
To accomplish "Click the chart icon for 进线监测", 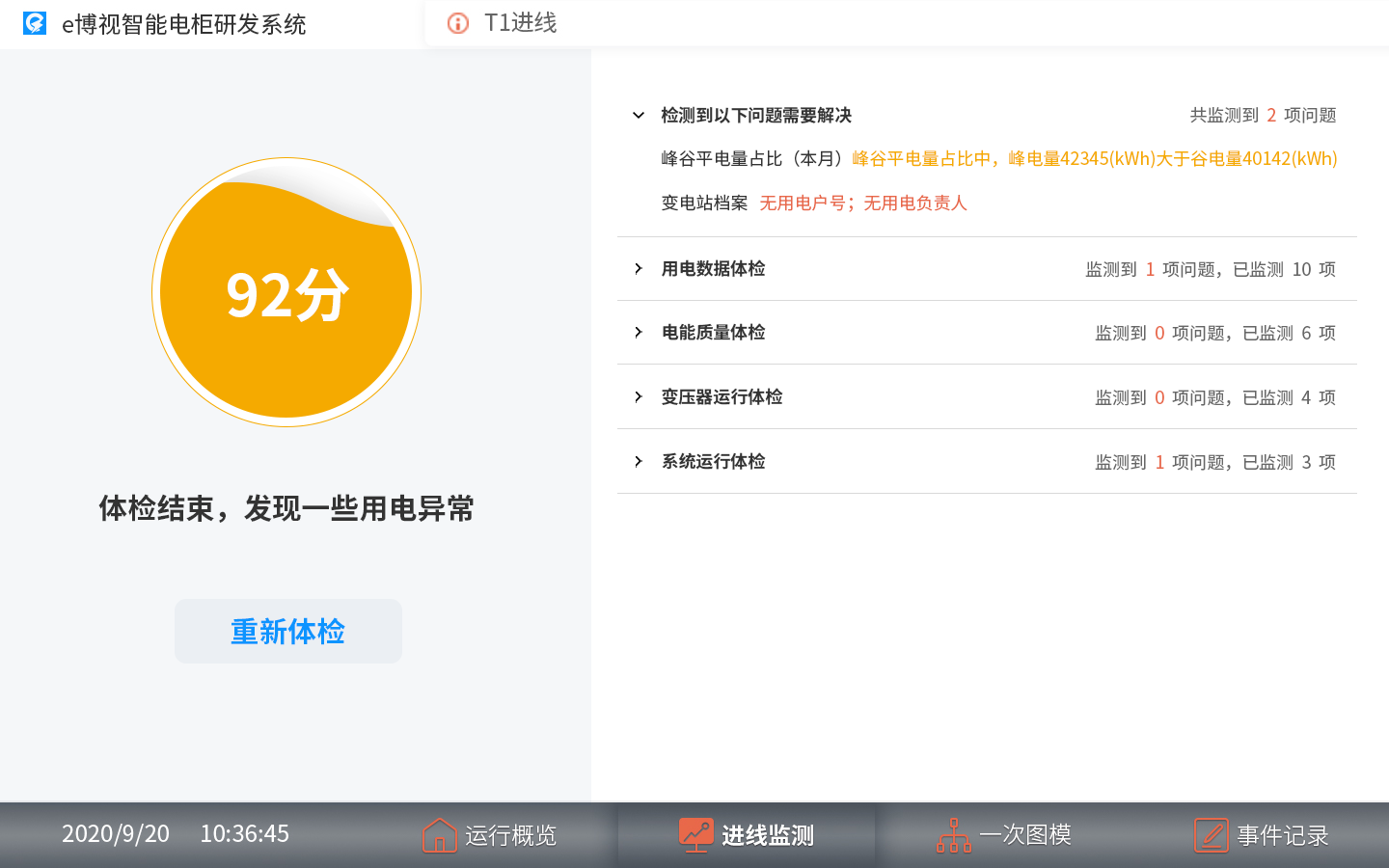I will click(695, 834).
